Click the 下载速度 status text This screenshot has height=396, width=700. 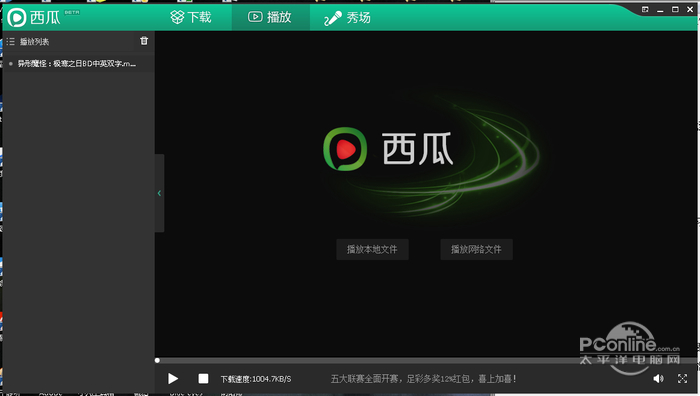coord(256,379)
